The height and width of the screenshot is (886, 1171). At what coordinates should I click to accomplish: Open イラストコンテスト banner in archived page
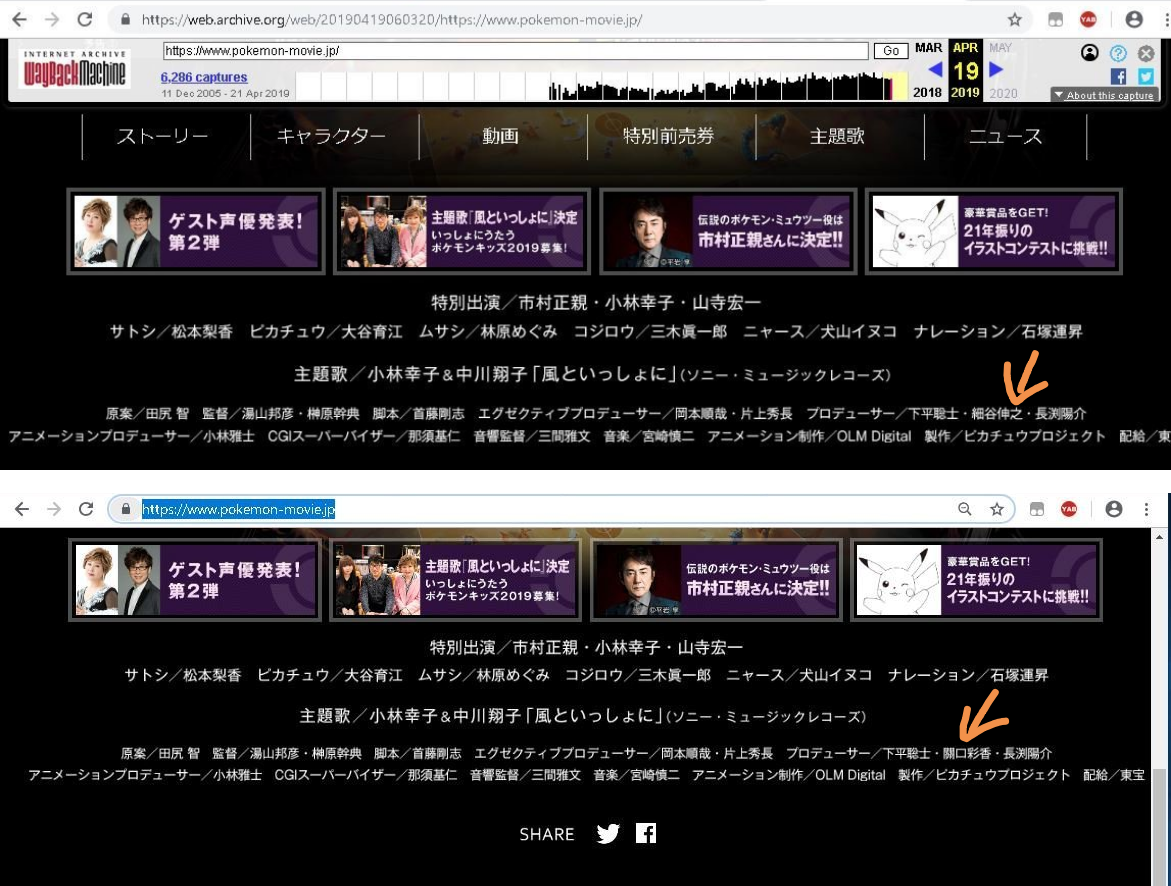tap(994, 232)
